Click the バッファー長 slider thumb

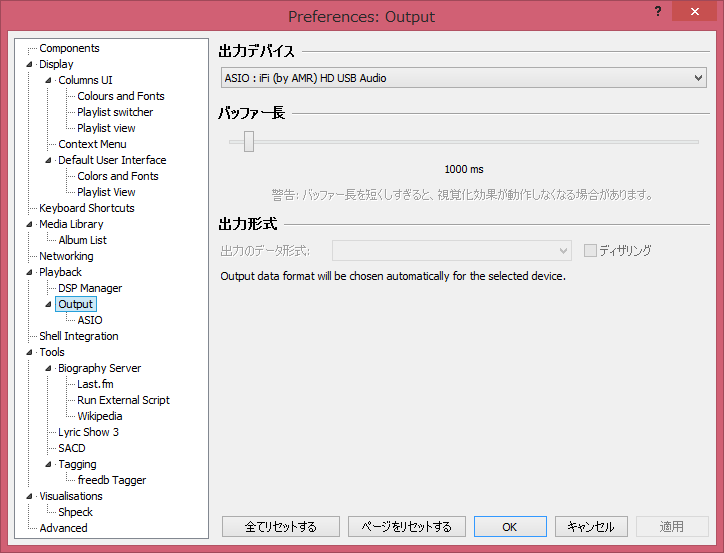click(x=249, y=142)
